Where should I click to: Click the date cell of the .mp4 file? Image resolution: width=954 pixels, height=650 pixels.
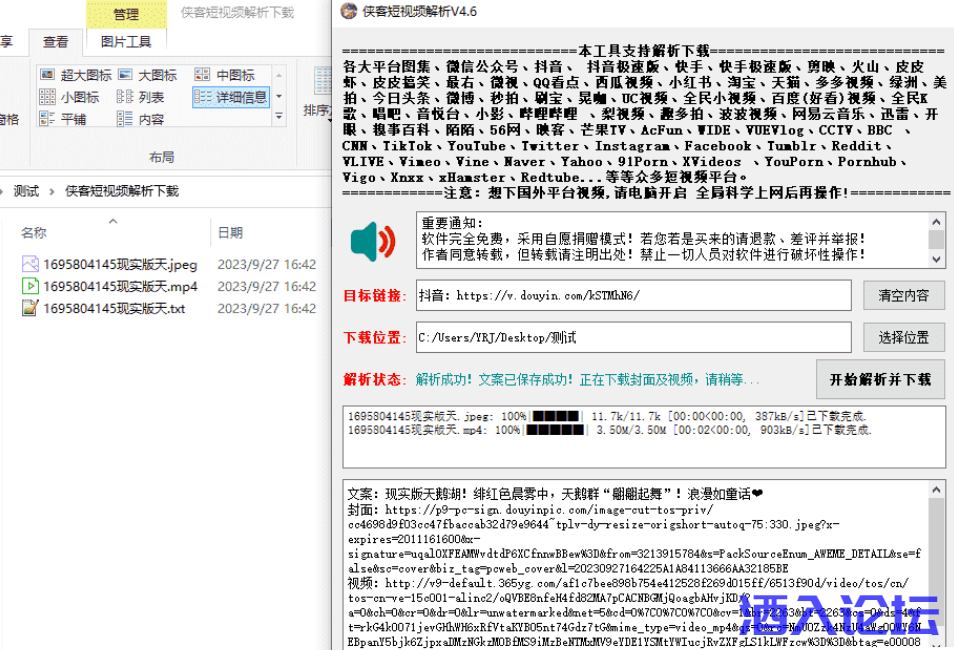click(266, 286)
